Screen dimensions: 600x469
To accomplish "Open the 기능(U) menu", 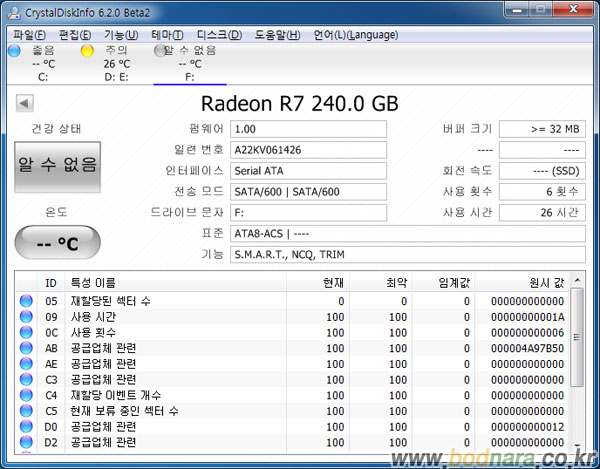I will pos(121,35).
